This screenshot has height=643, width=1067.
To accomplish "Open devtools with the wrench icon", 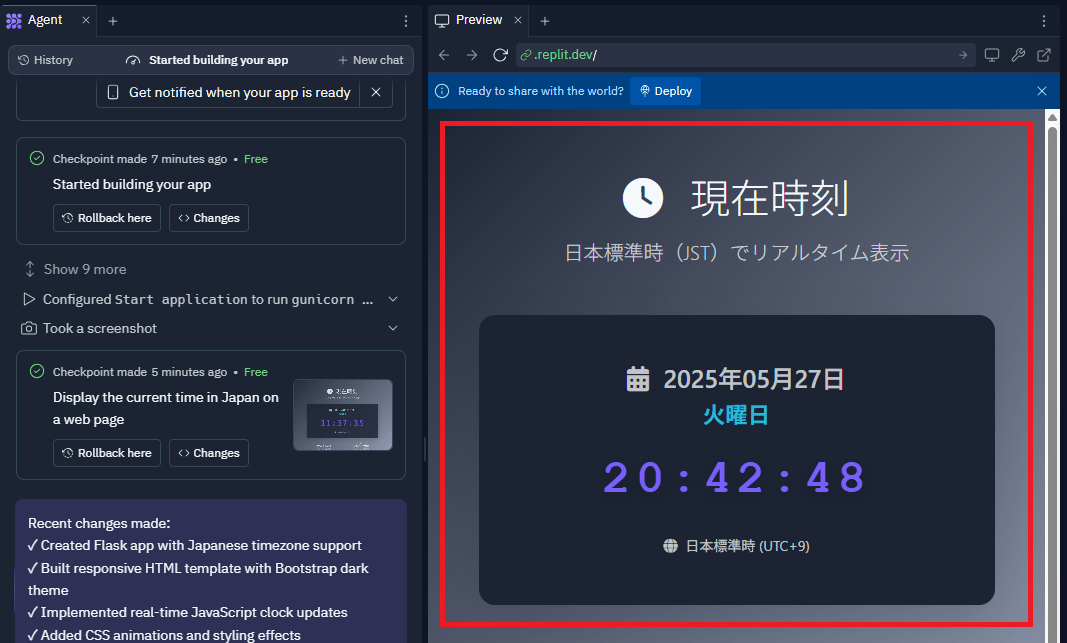I will [x=1018, y=56].
